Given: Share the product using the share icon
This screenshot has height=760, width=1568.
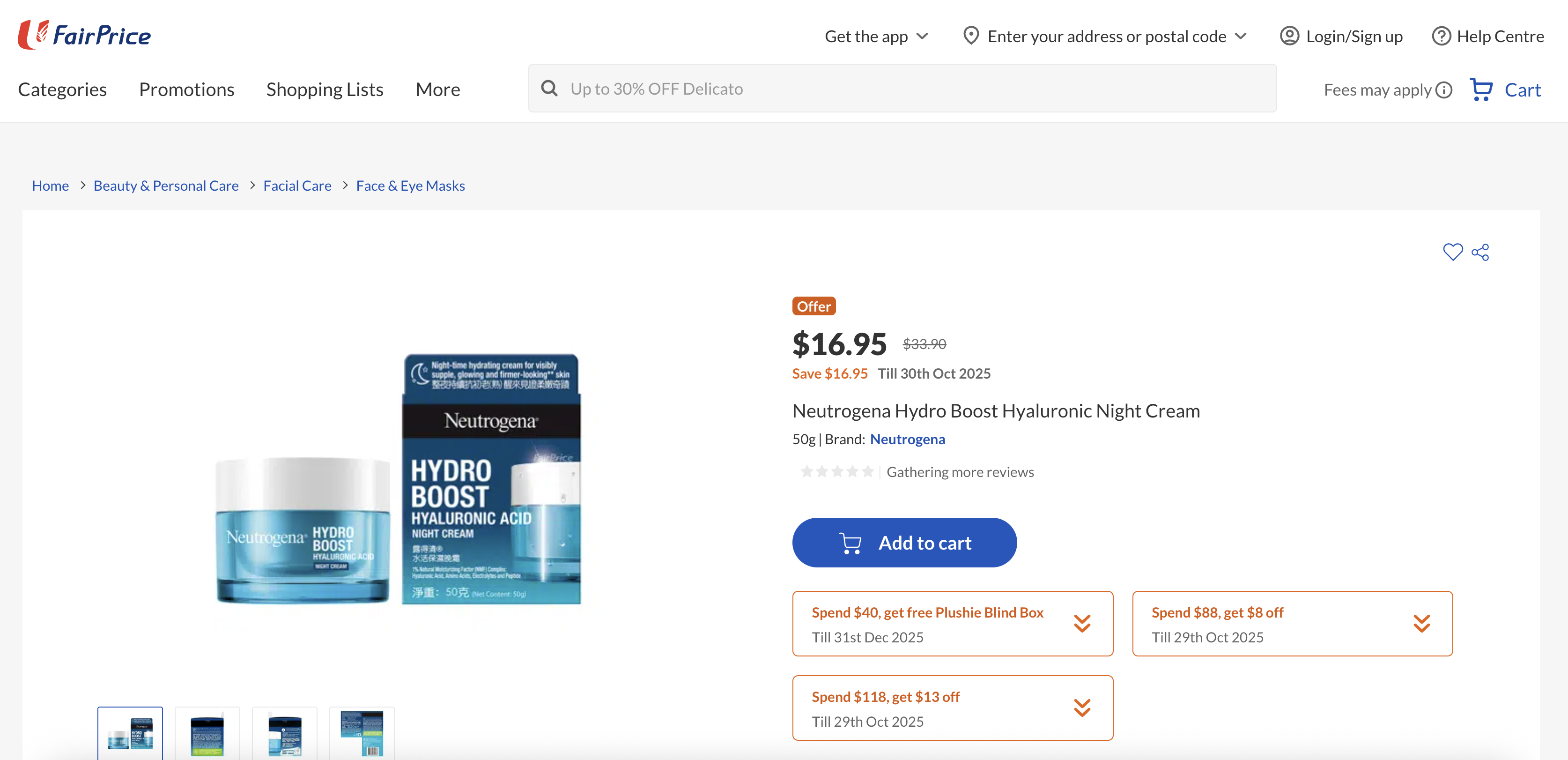Looking at the screenshot, I should click(x=1481, y=252).
